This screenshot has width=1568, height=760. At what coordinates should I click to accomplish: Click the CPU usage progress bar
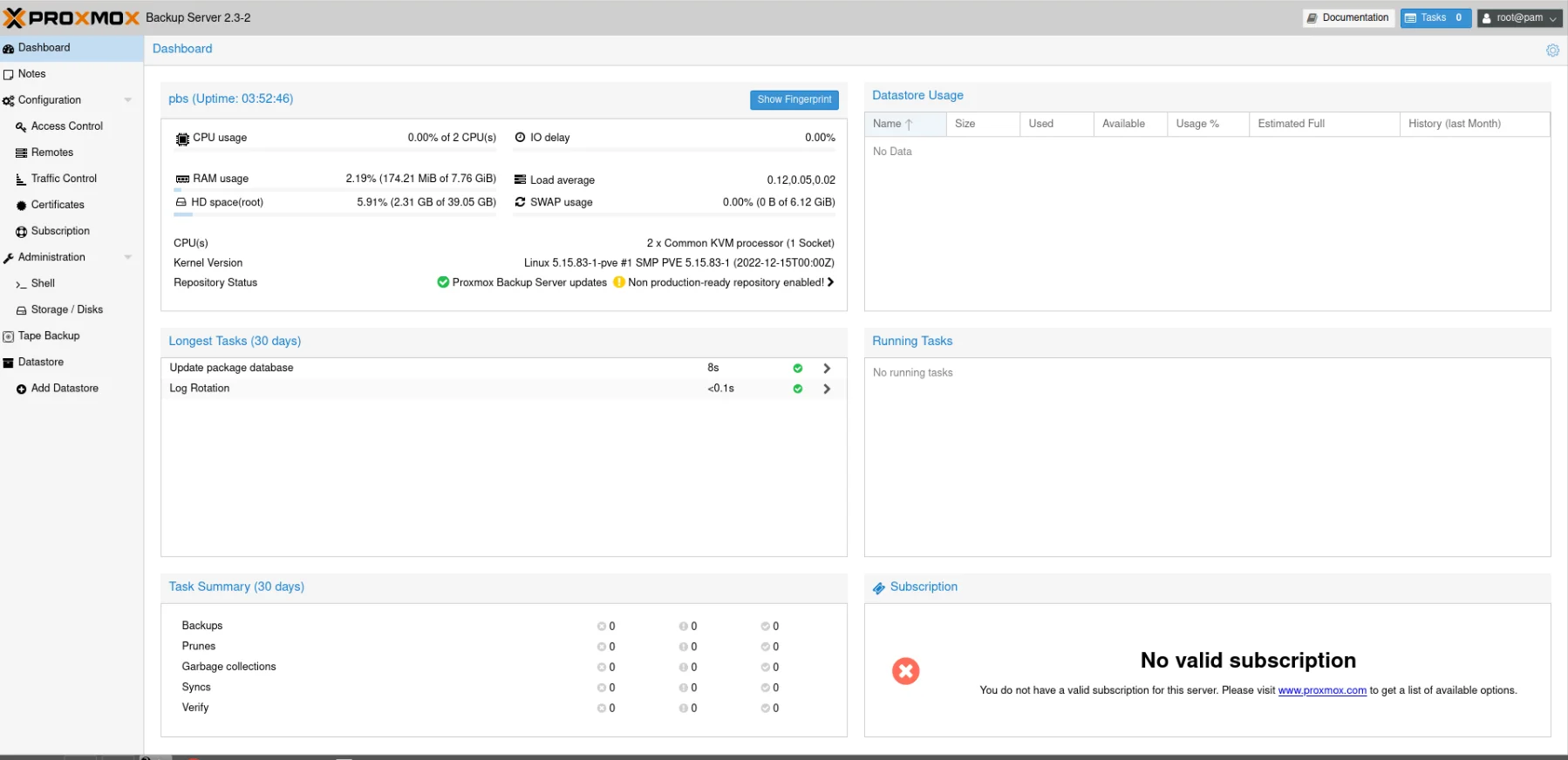pyautogui.click(x=335, y=150)
